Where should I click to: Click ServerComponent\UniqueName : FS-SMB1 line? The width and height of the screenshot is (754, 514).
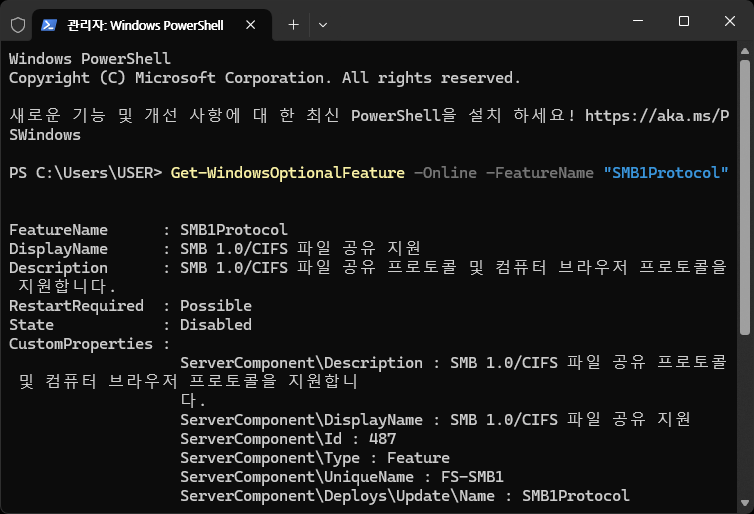point(342,477)
